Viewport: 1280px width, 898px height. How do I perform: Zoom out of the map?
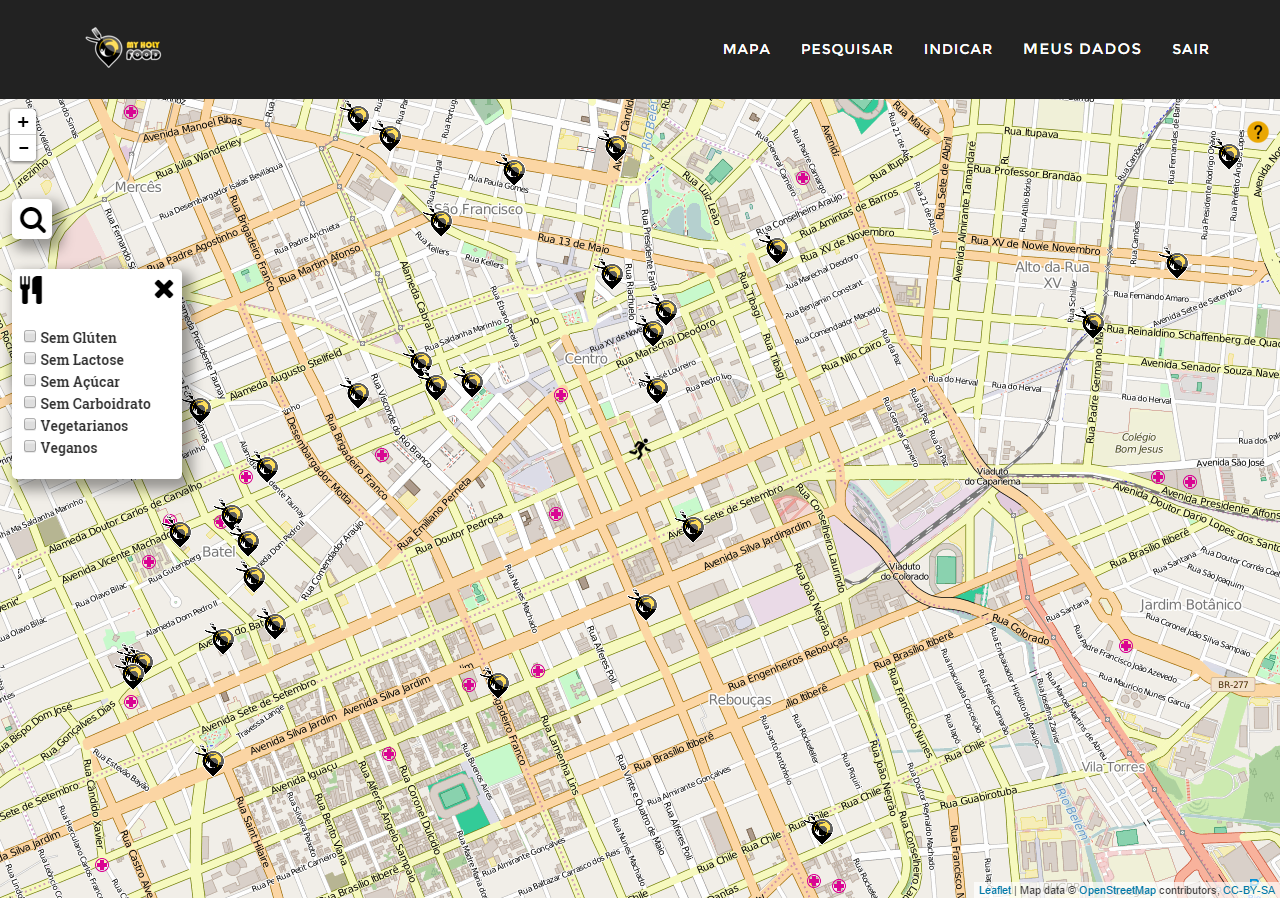tap(23, 148)
